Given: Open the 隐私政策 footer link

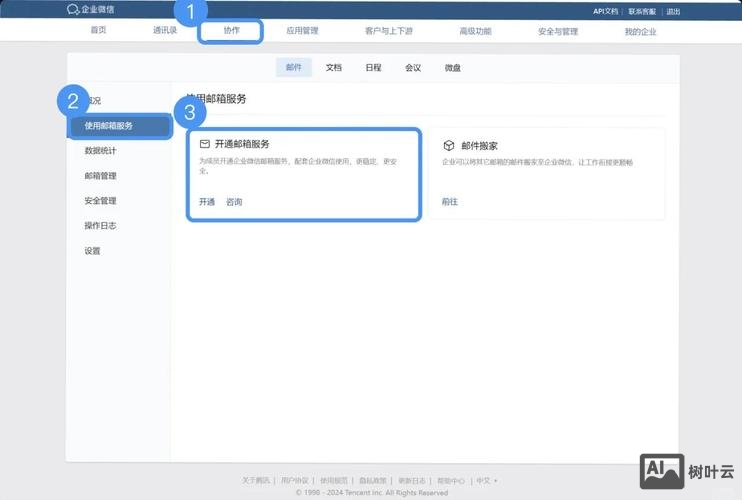Looking at the screenshot, I should click(373, 481).
